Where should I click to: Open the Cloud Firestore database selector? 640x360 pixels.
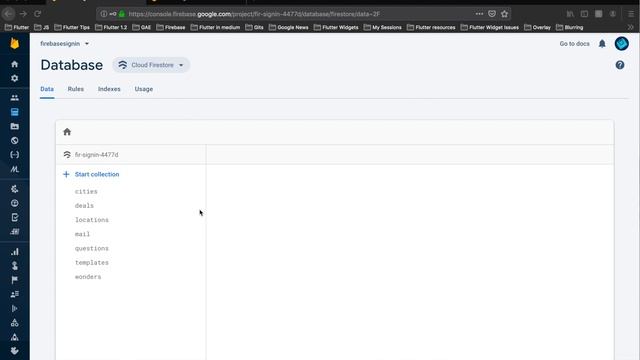pos(151,65)
